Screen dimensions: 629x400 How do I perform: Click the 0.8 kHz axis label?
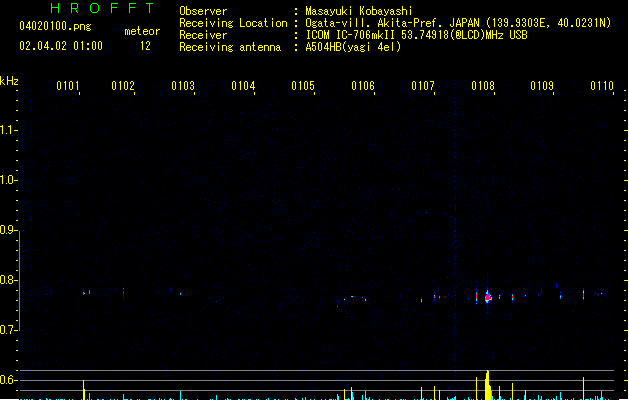pos(8,280)
